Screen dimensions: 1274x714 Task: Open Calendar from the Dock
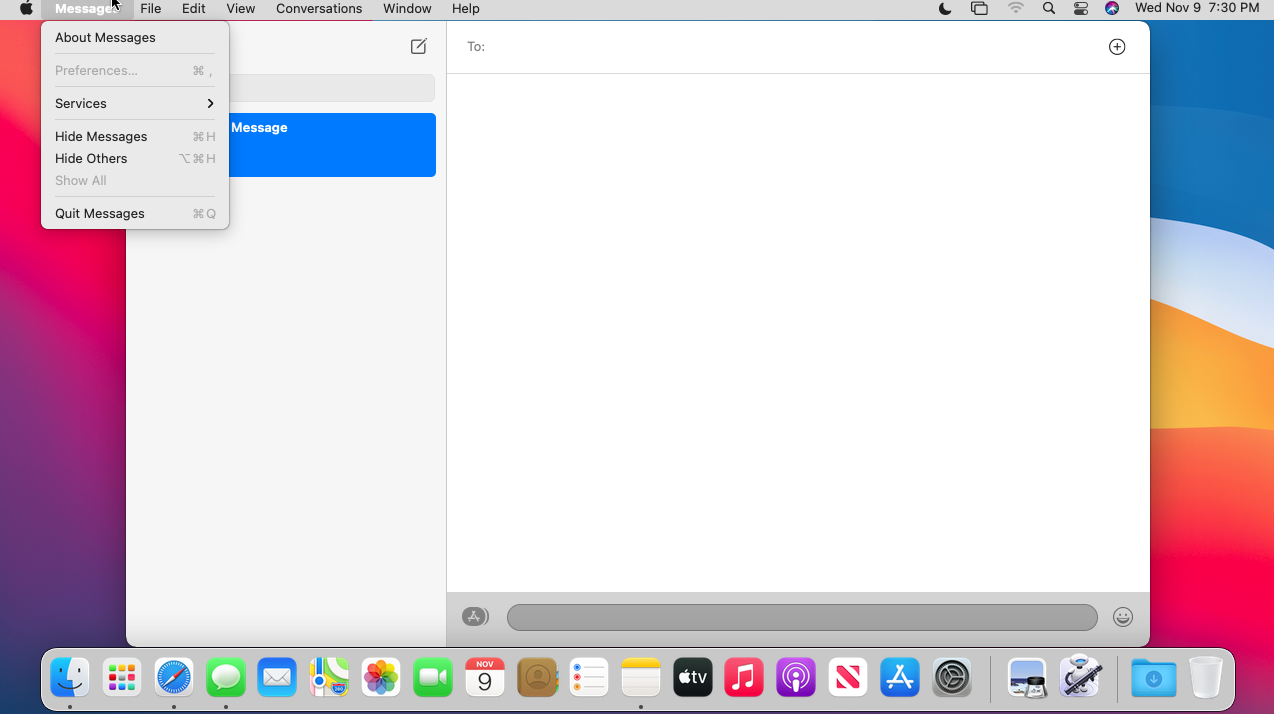(485, 678)
